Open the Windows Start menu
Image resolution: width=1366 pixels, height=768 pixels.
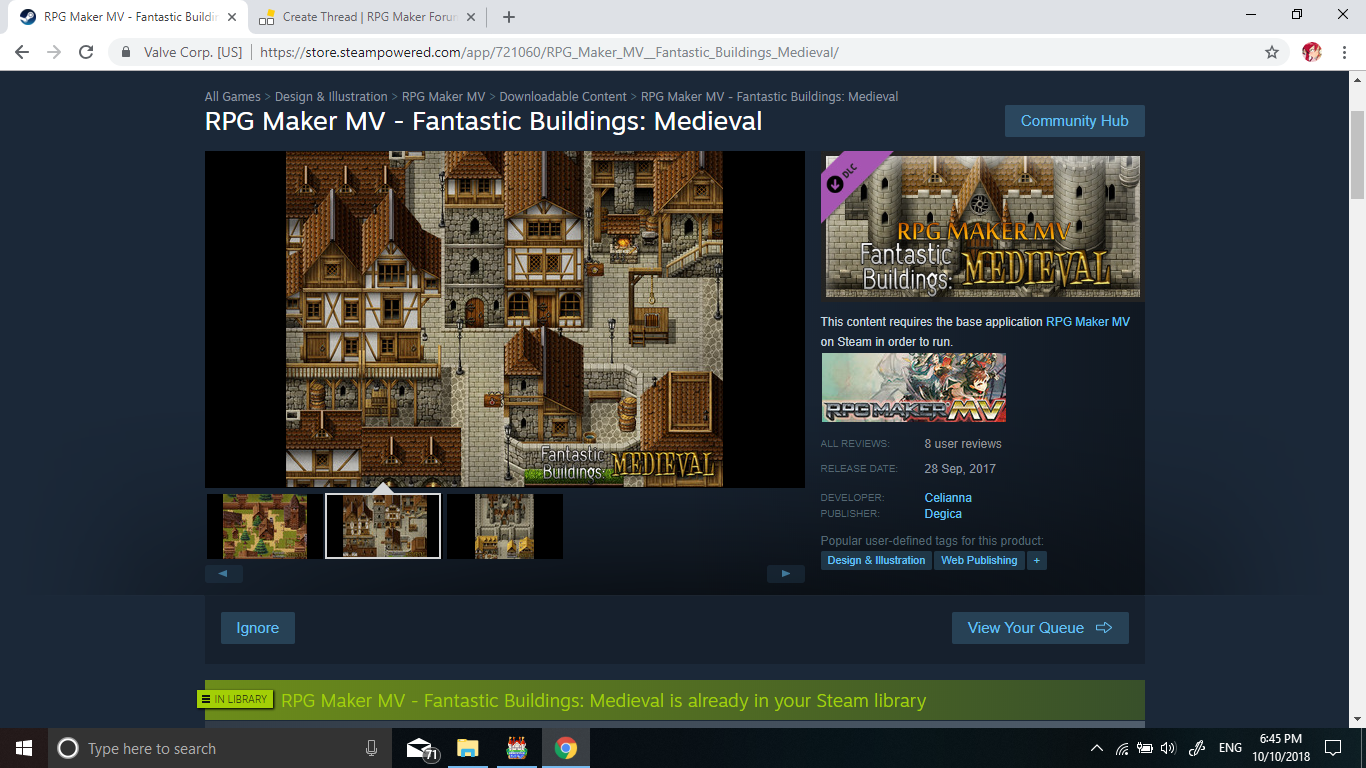[24, 748]
